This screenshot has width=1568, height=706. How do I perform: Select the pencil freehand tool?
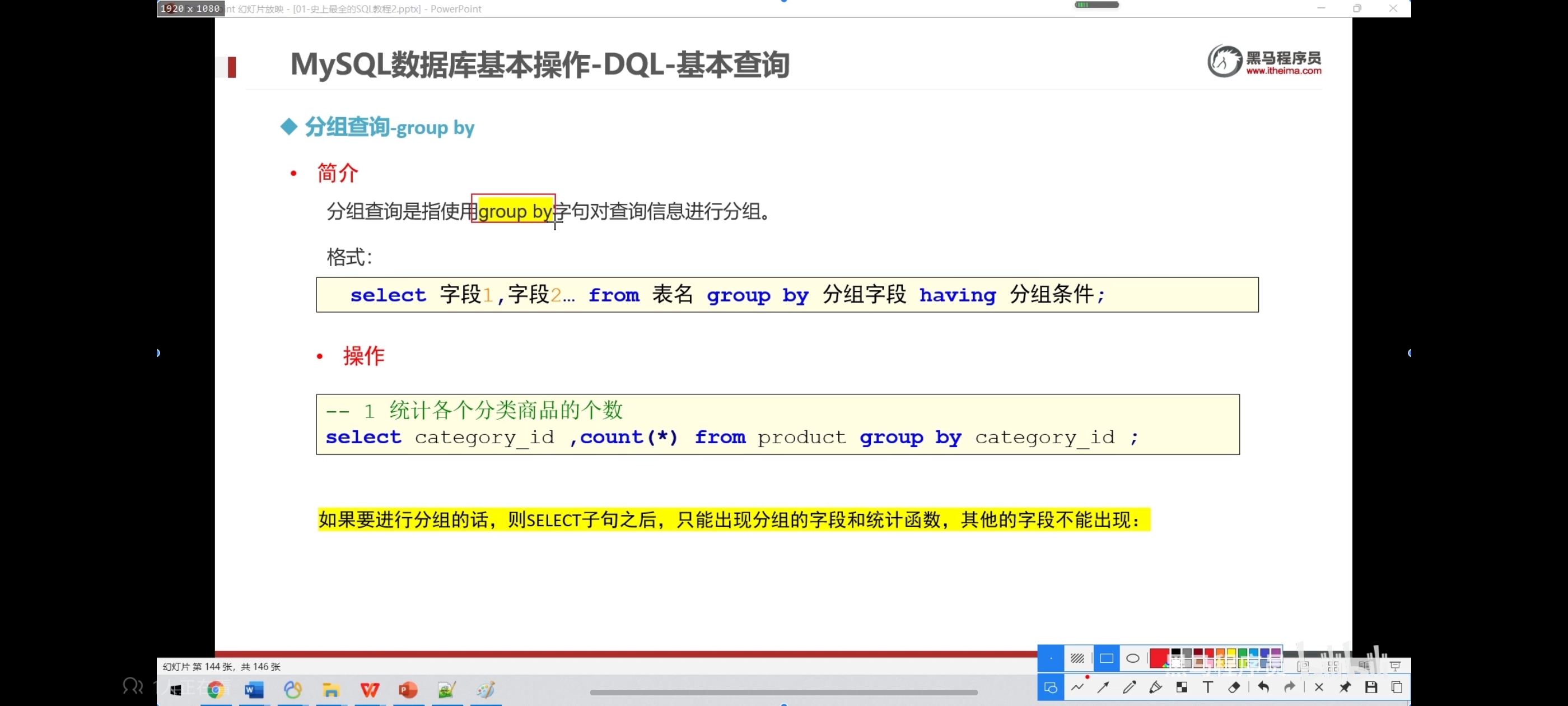1129,687
